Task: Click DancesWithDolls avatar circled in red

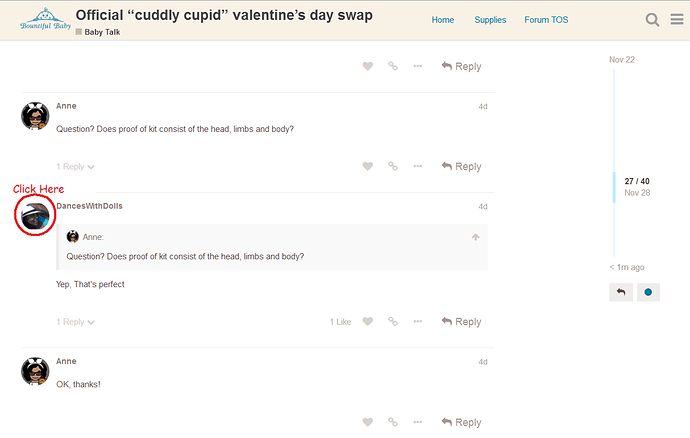Action: 35,216
